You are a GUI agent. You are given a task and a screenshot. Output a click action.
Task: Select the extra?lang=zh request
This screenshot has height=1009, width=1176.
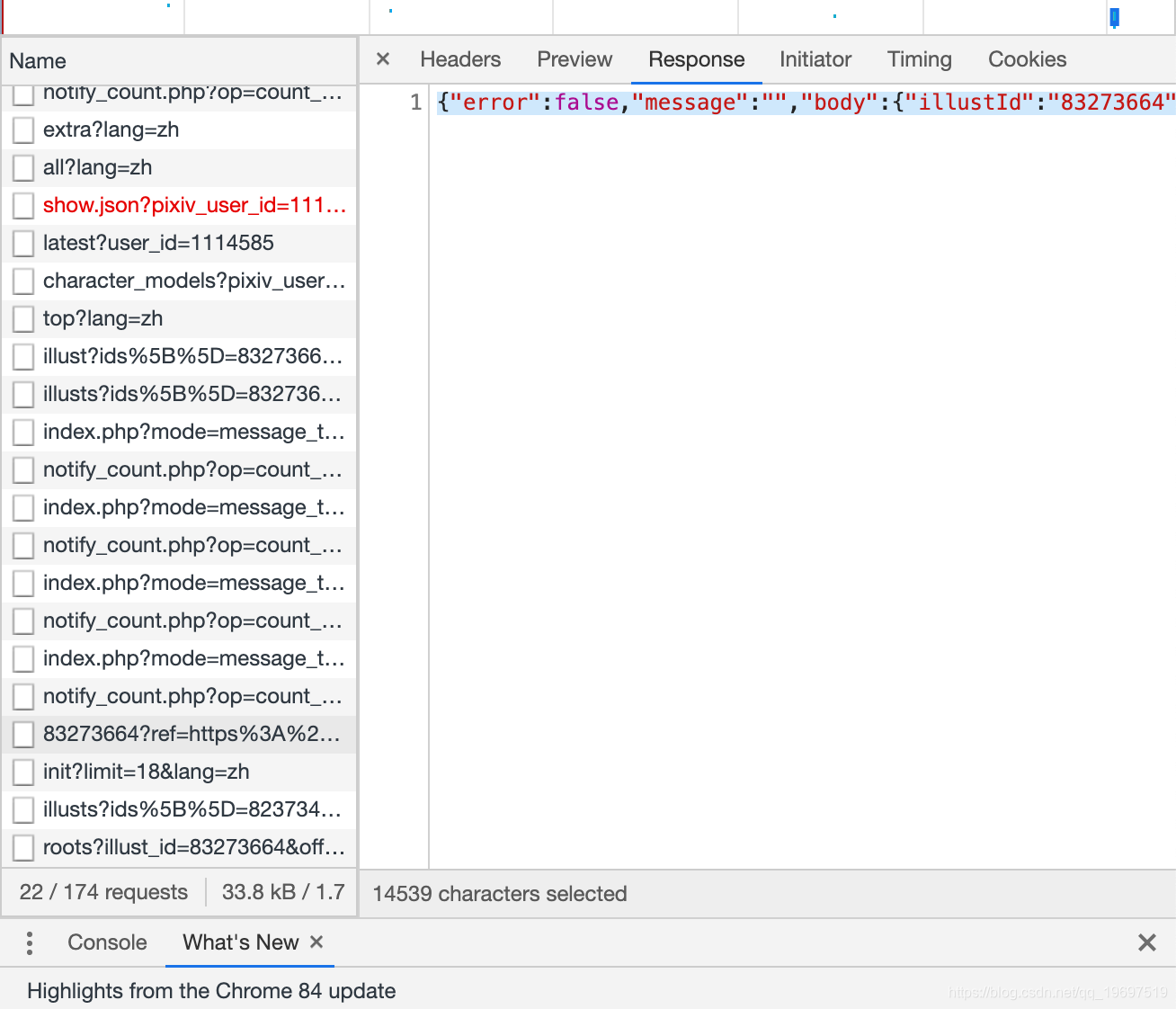click(180, 129)
